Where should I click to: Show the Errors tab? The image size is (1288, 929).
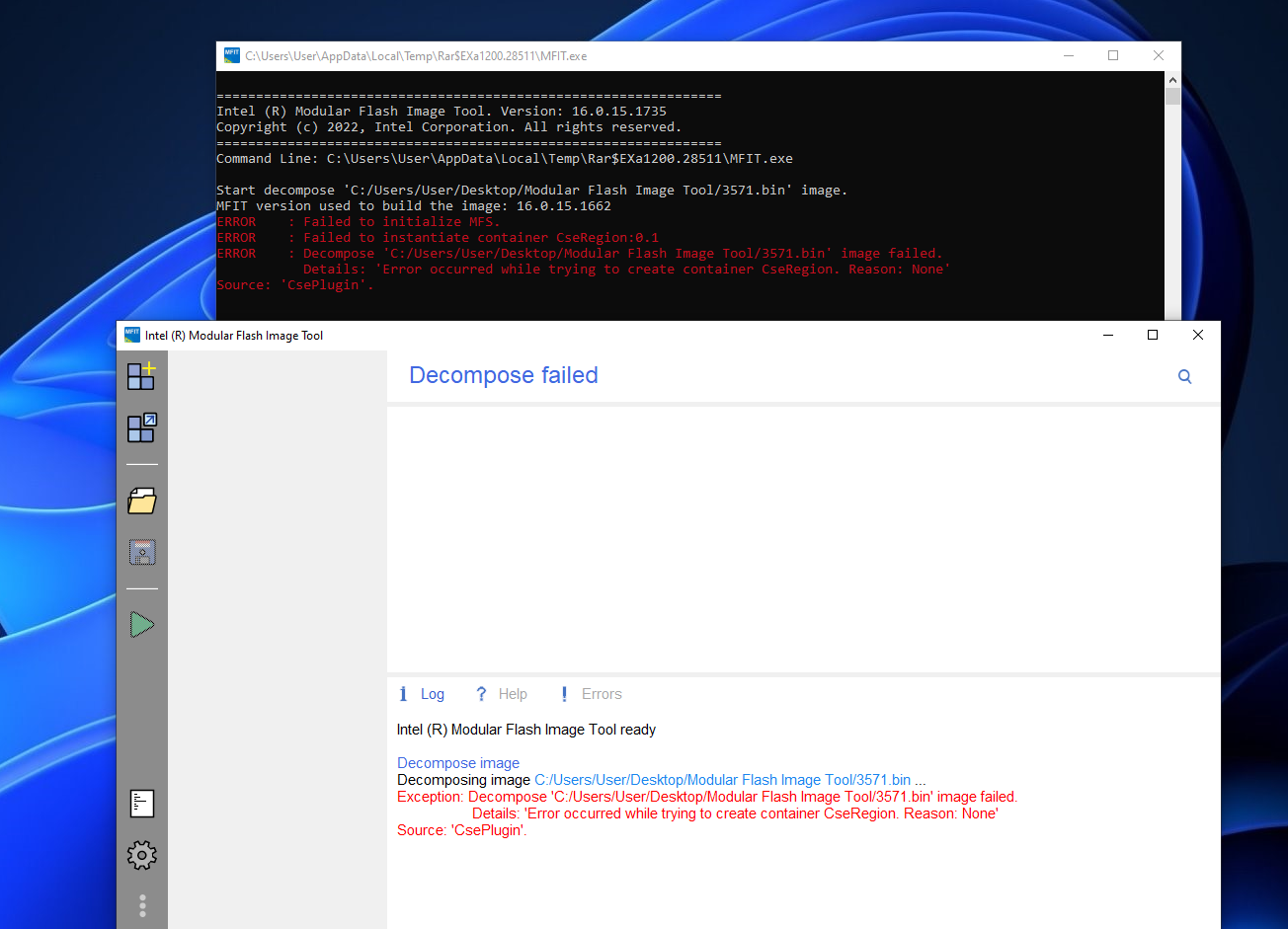tap(591, 694)
